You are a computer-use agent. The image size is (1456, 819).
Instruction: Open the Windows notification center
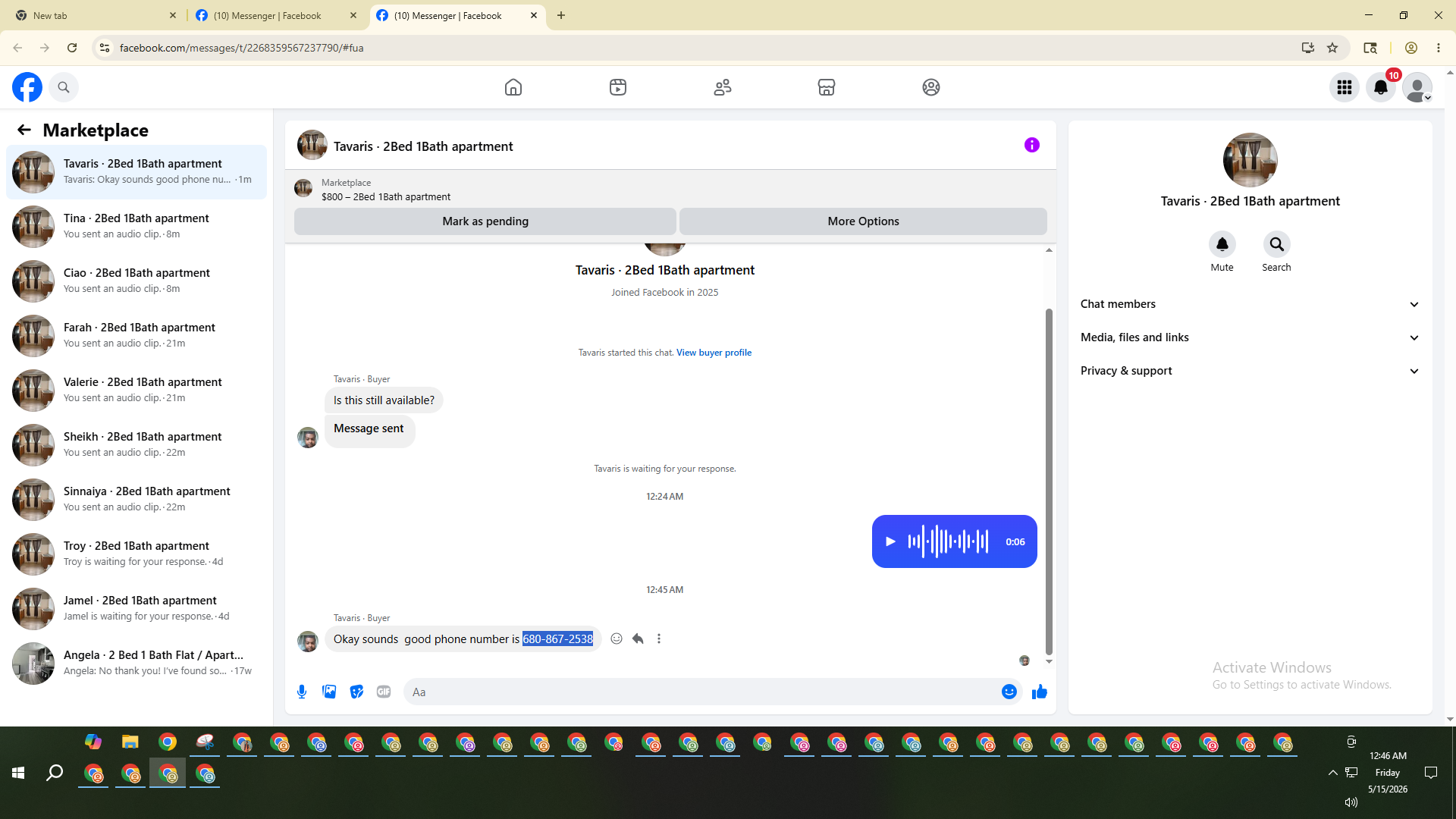tap(1431, 773)
